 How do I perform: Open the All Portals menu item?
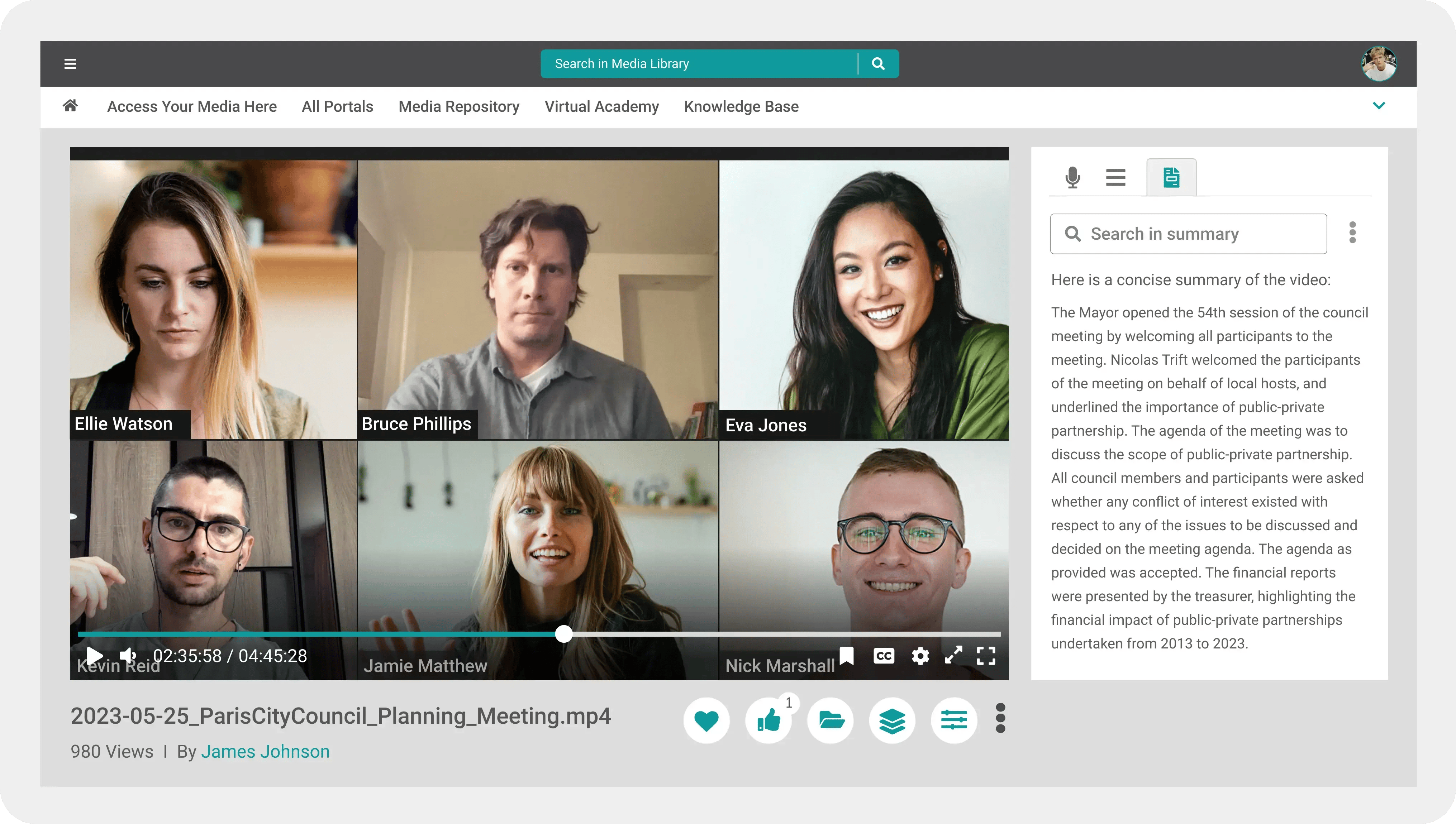[x=337, y=106]
